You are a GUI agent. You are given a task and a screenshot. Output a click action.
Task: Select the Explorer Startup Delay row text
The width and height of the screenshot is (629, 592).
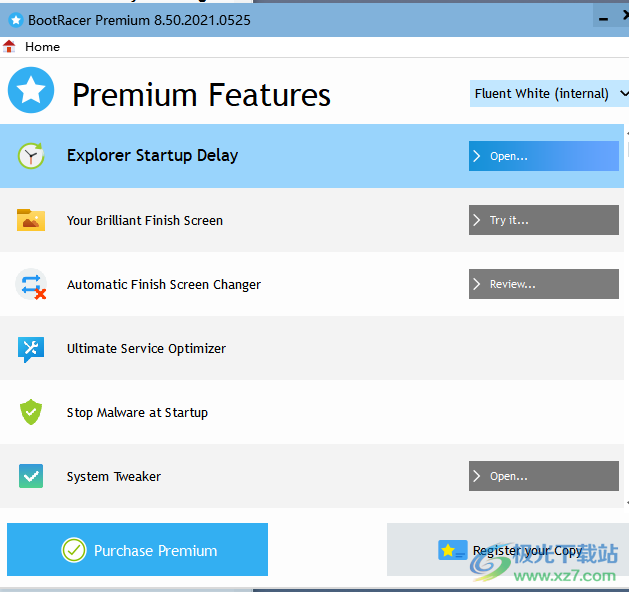pos(152,156)
